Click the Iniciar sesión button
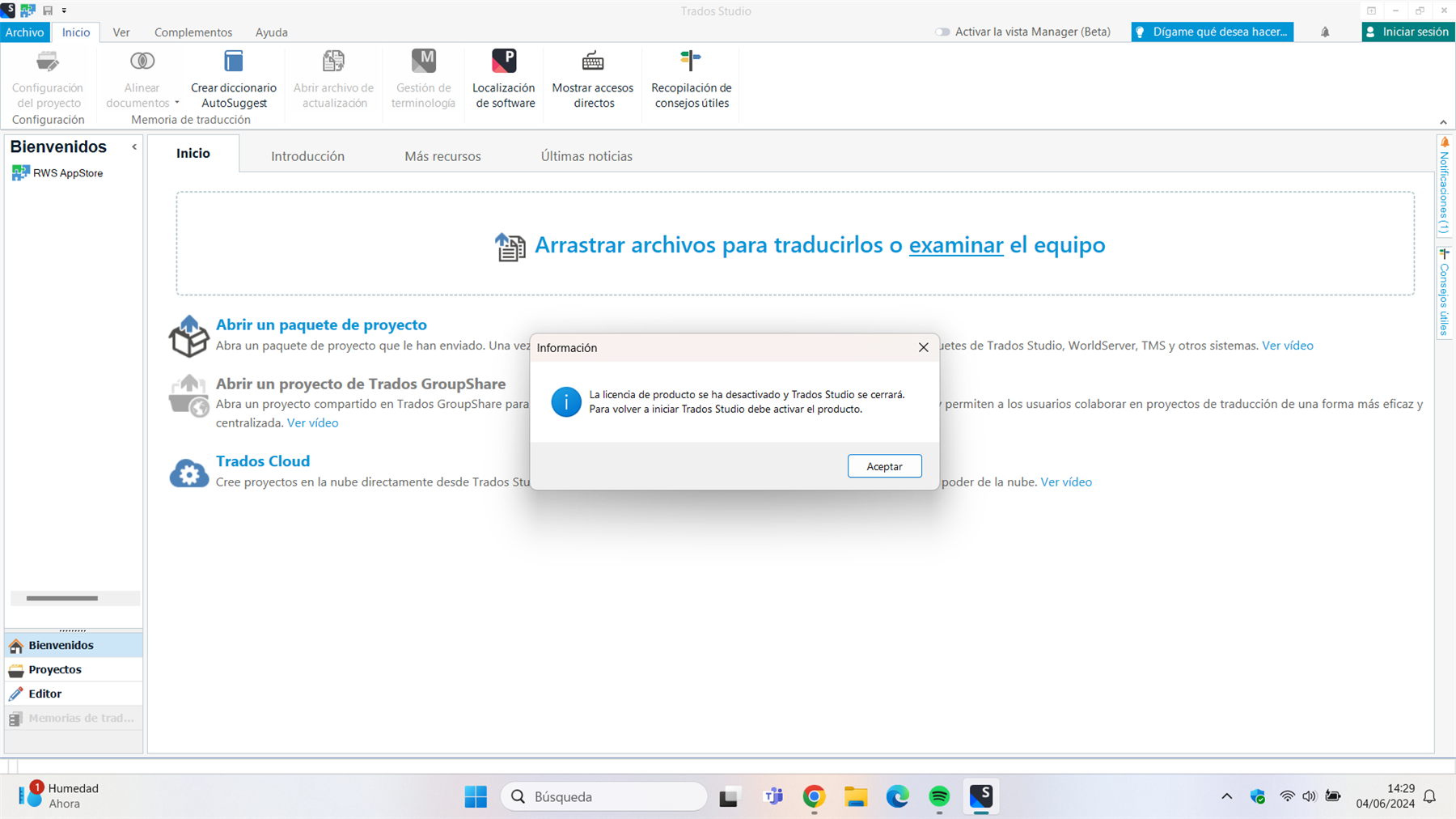Image resolution: width=1456 pixels, height=819 pixels. (1408, 32)
